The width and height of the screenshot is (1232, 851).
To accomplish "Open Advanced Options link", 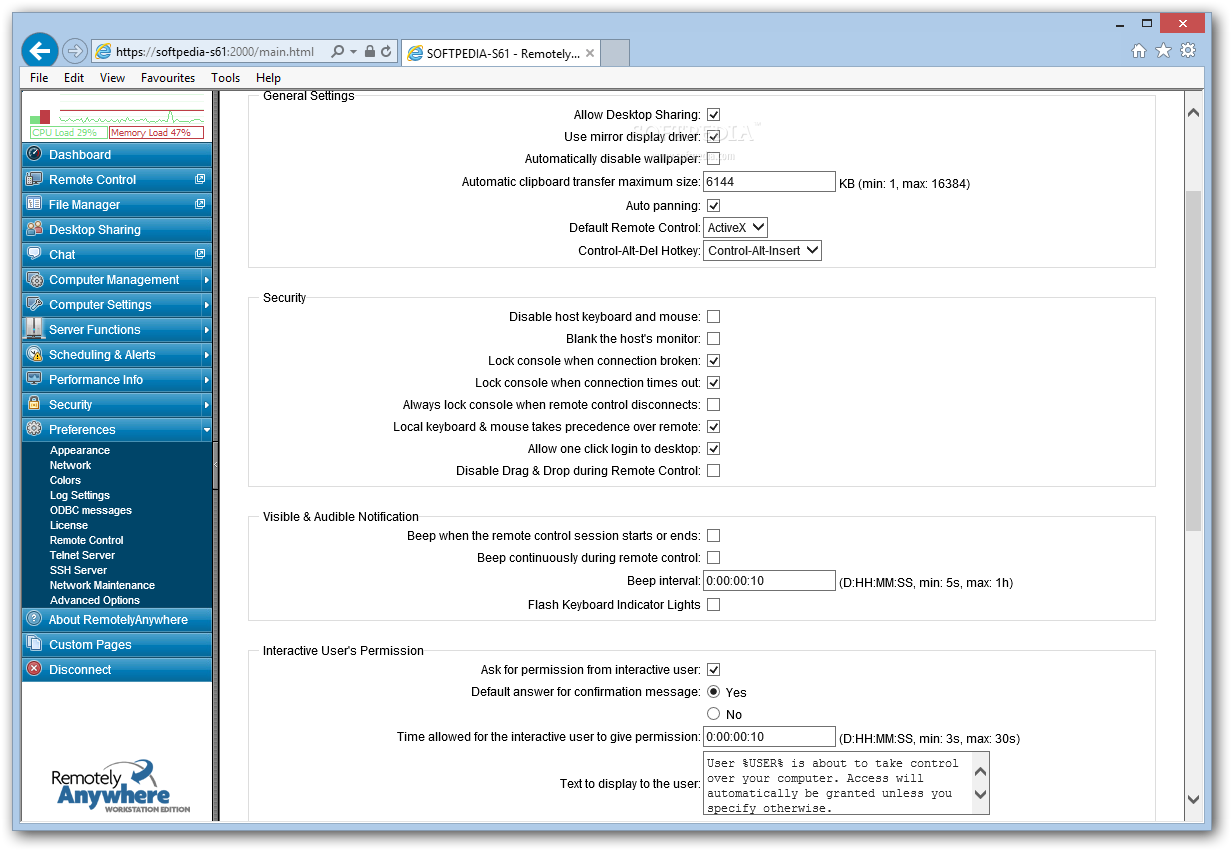I will [x=95, y=600].
